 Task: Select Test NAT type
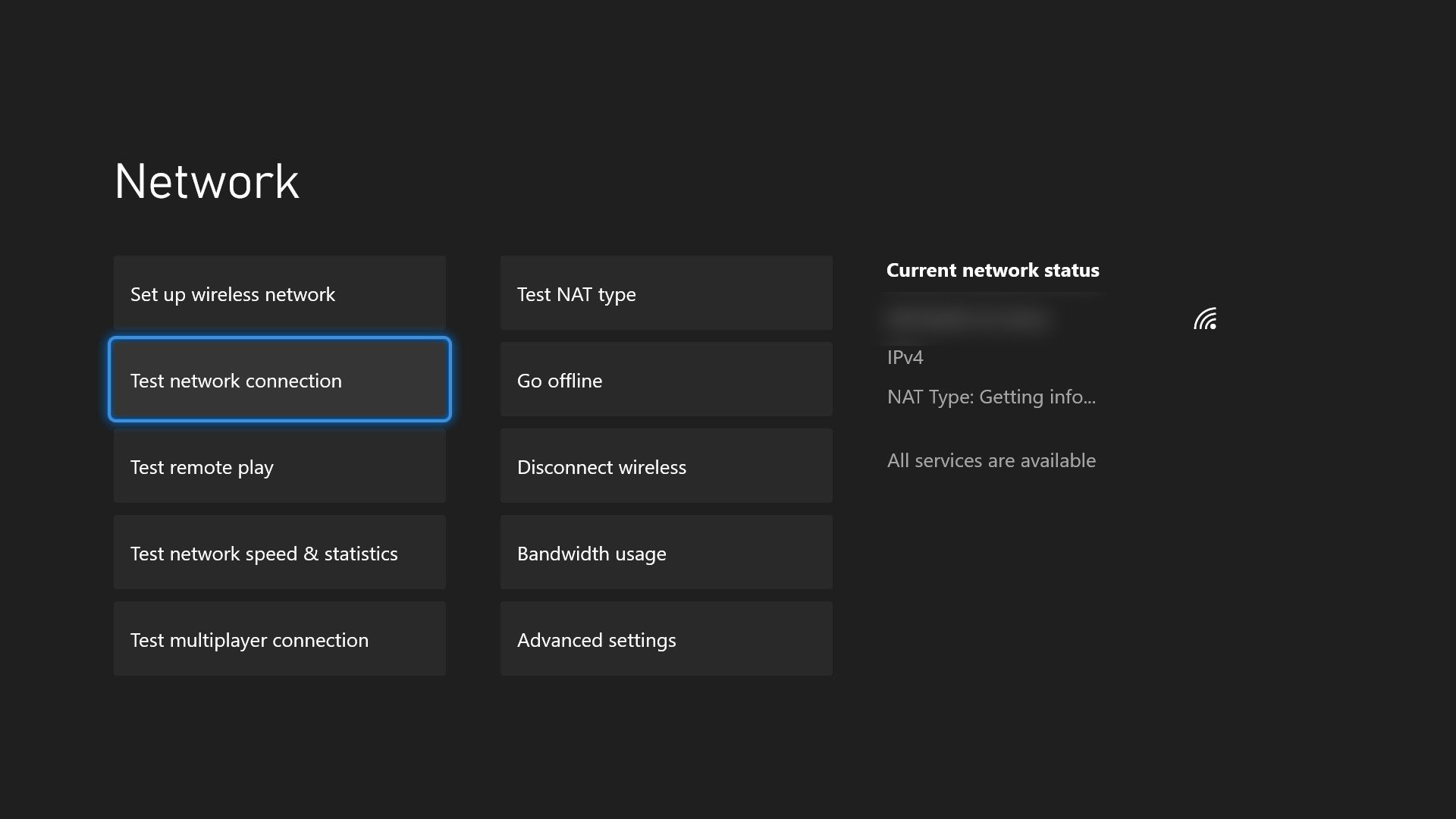[x=665, y=293]
